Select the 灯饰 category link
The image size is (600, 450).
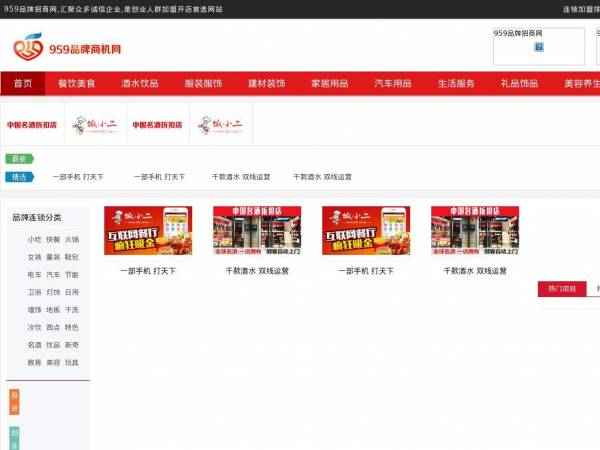tap(53, 292)
